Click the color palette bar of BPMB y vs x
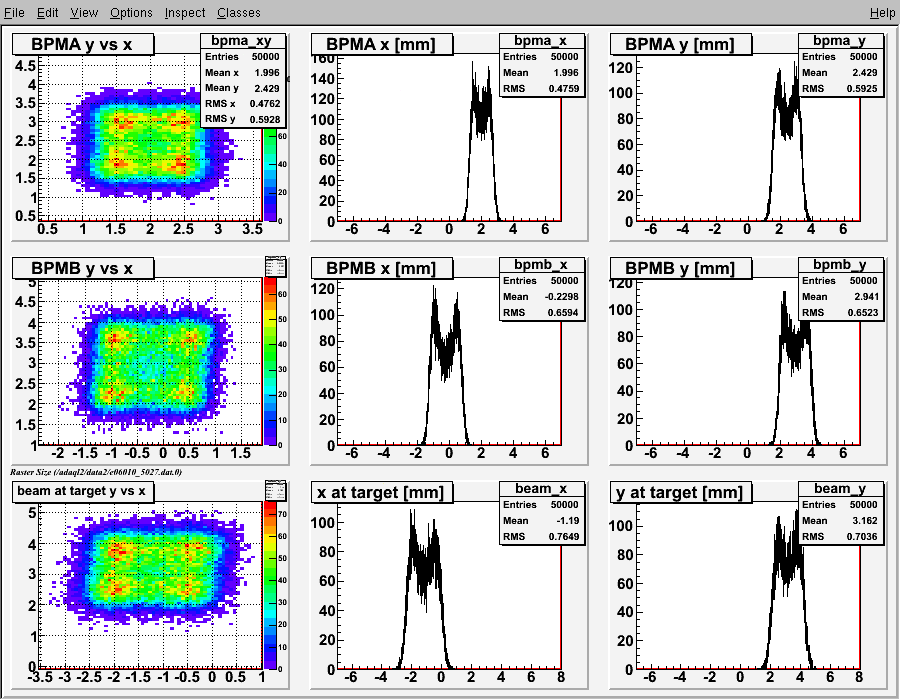 pos(270,361)
